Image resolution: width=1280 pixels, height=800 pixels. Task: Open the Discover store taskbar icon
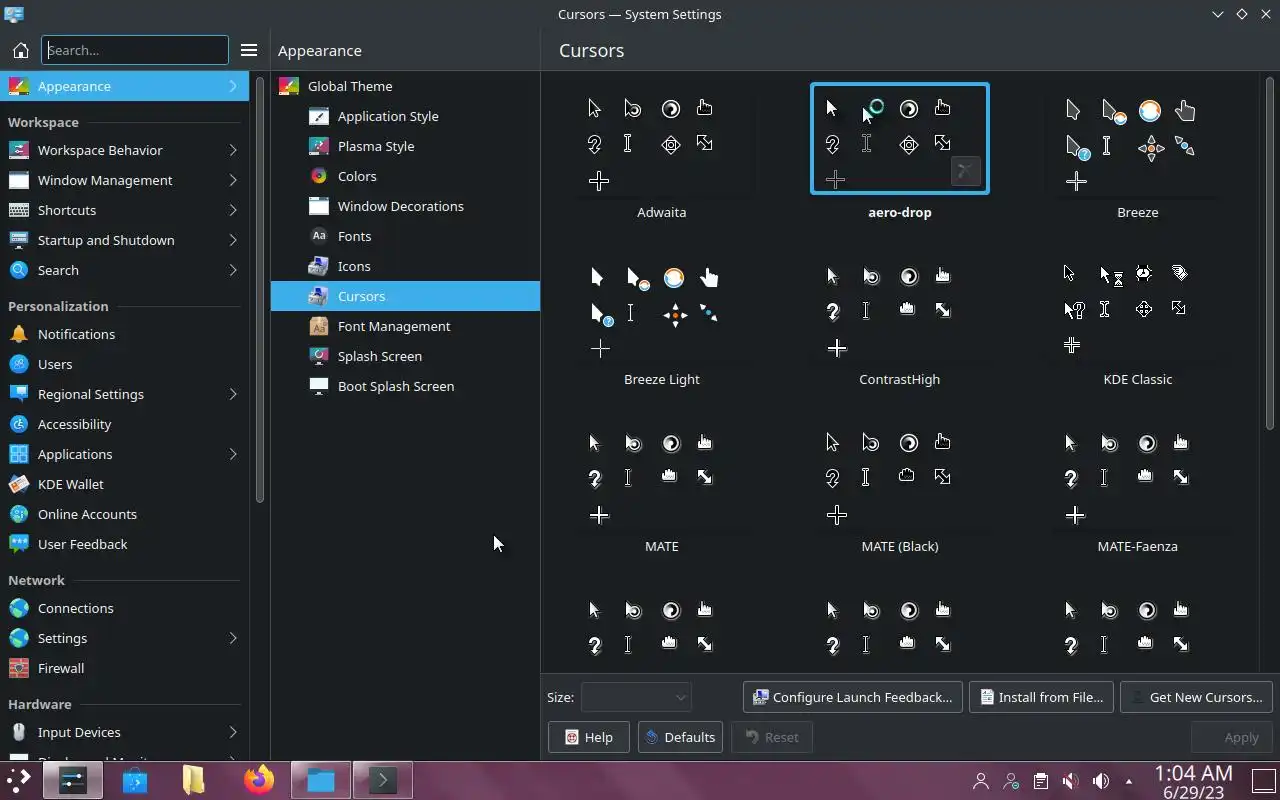point(135,780)
